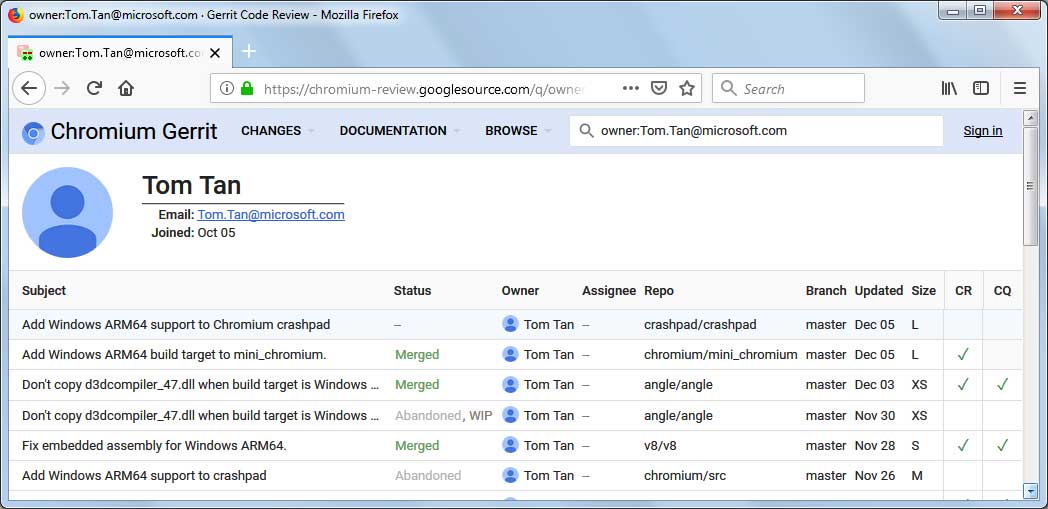Viewport: 1048px width, 509px height.
Task: Open 'Fix embedded assembly for Windows ARM64' change
Action: click(154, 446)
